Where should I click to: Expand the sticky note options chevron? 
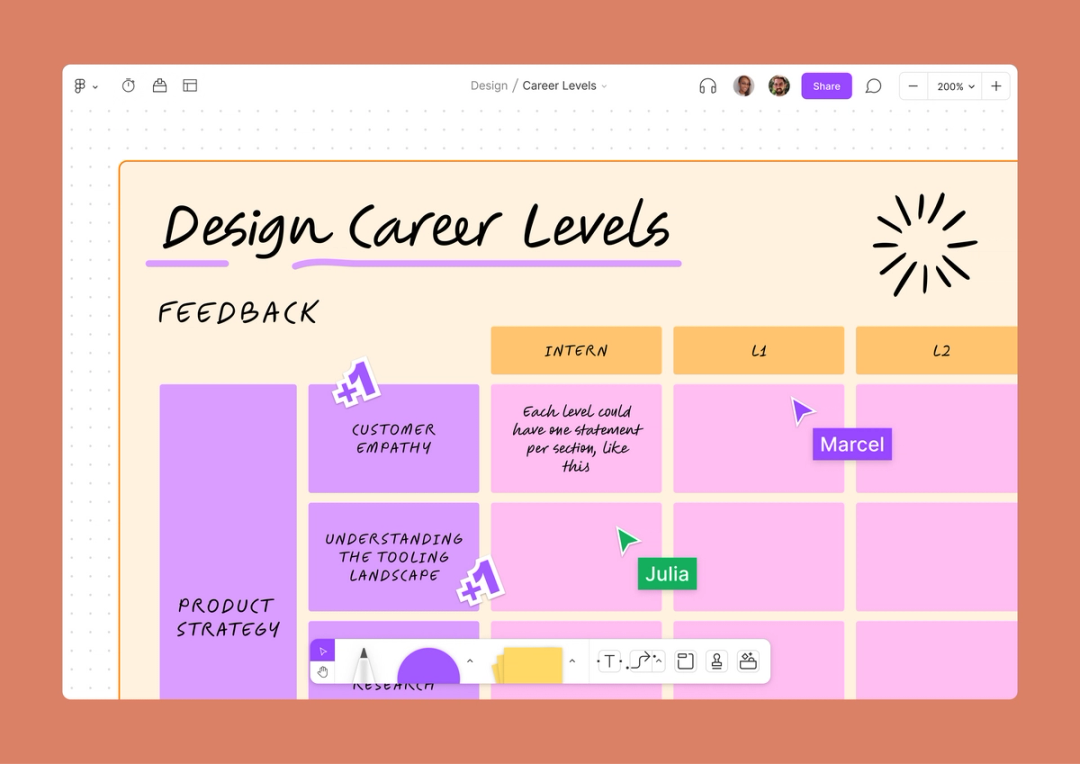click(x=572, y=661)
